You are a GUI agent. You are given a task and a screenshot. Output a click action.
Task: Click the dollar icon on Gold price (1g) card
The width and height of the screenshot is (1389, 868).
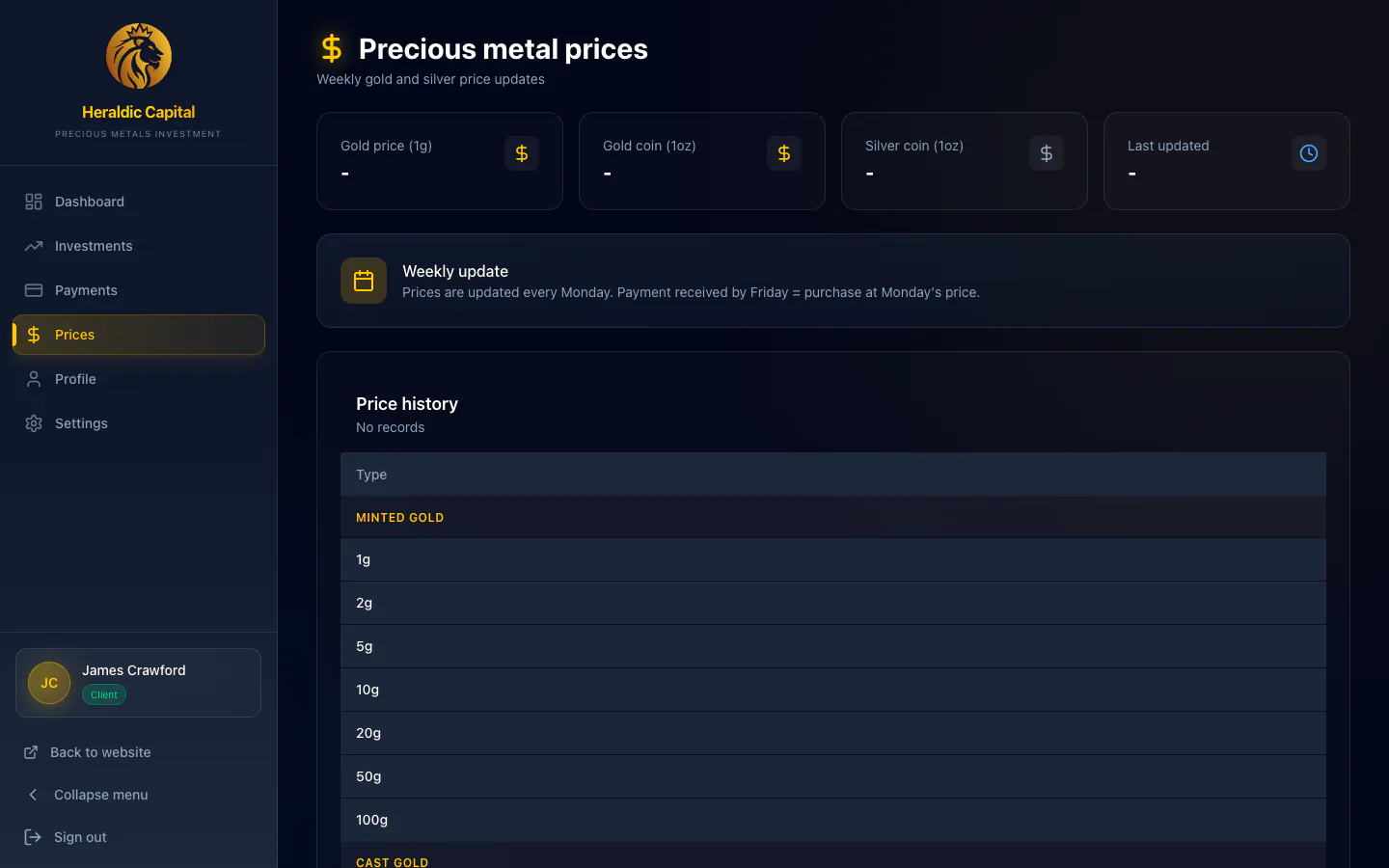click(x=522, y=152)
